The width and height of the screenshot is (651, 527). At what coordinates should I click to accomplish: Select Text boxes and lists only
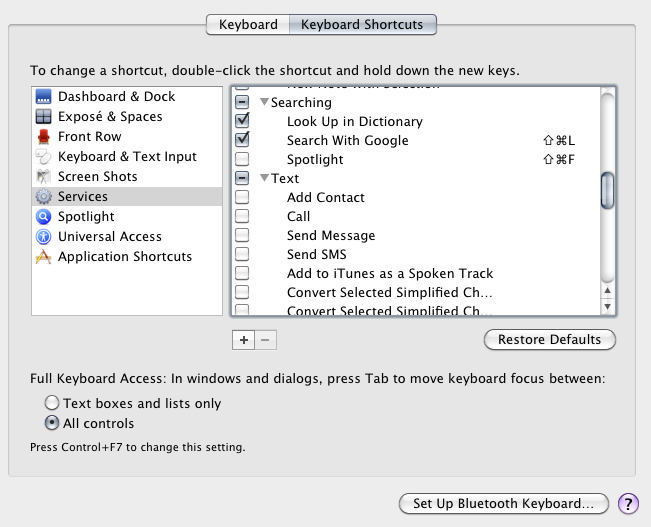click(53, 404)
